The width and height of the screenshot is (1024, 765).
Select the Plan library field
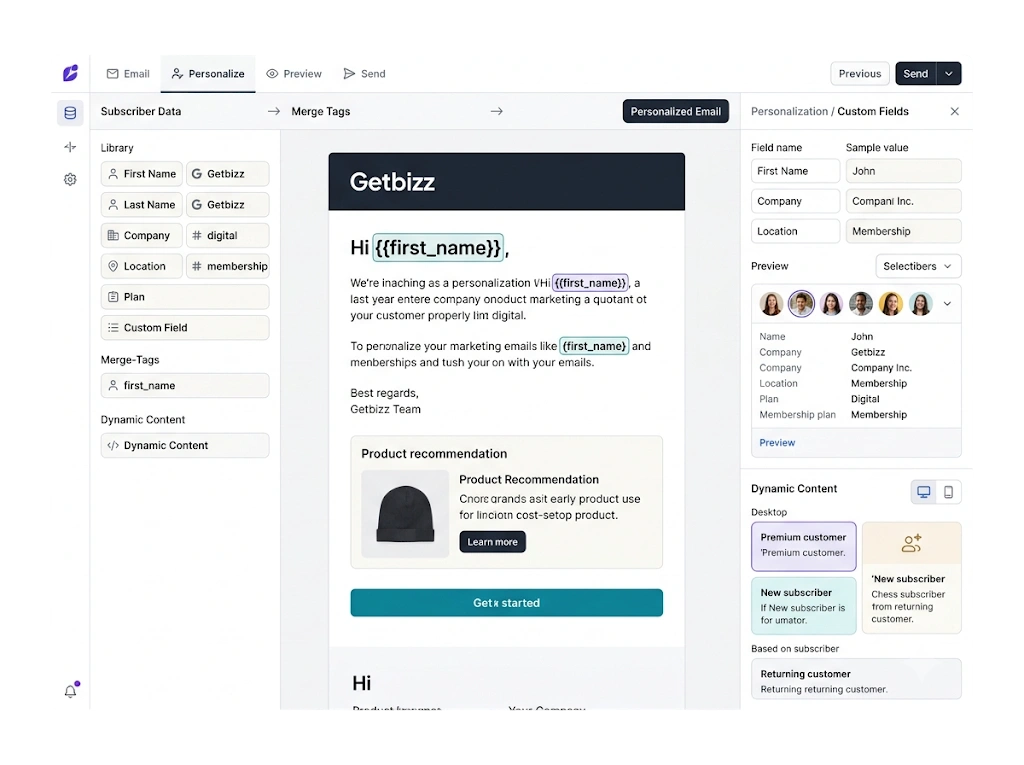[x=185, y=297]
